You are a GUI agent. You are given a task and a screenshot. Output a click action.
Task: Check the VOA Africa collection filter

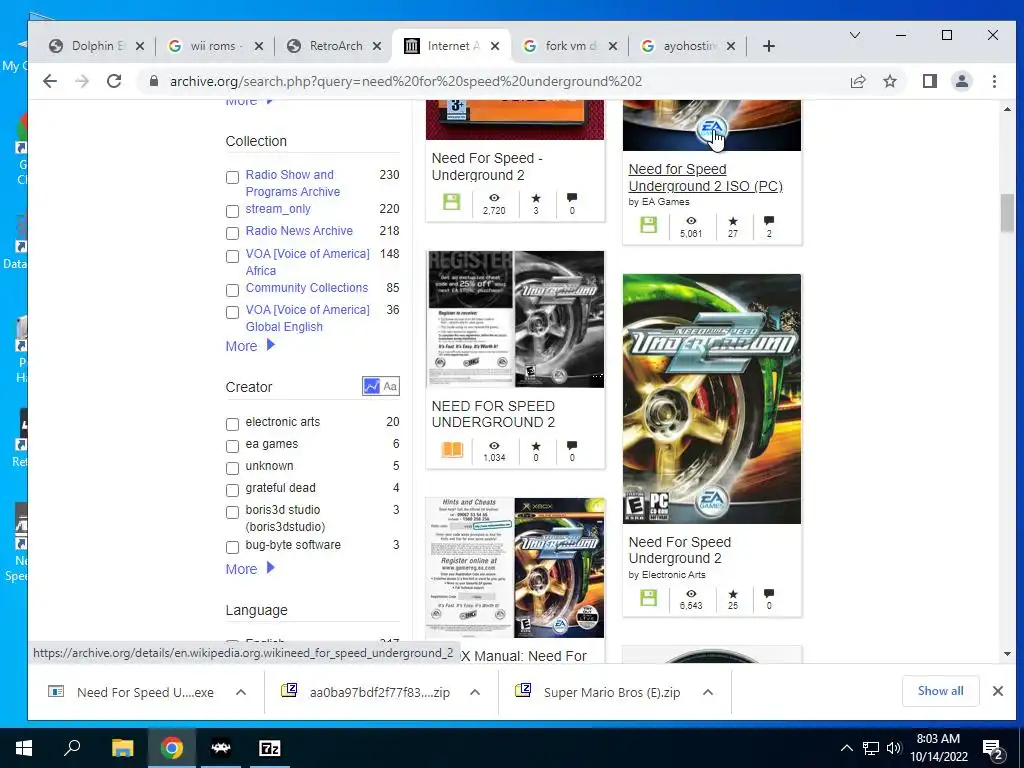pos(232,256)
